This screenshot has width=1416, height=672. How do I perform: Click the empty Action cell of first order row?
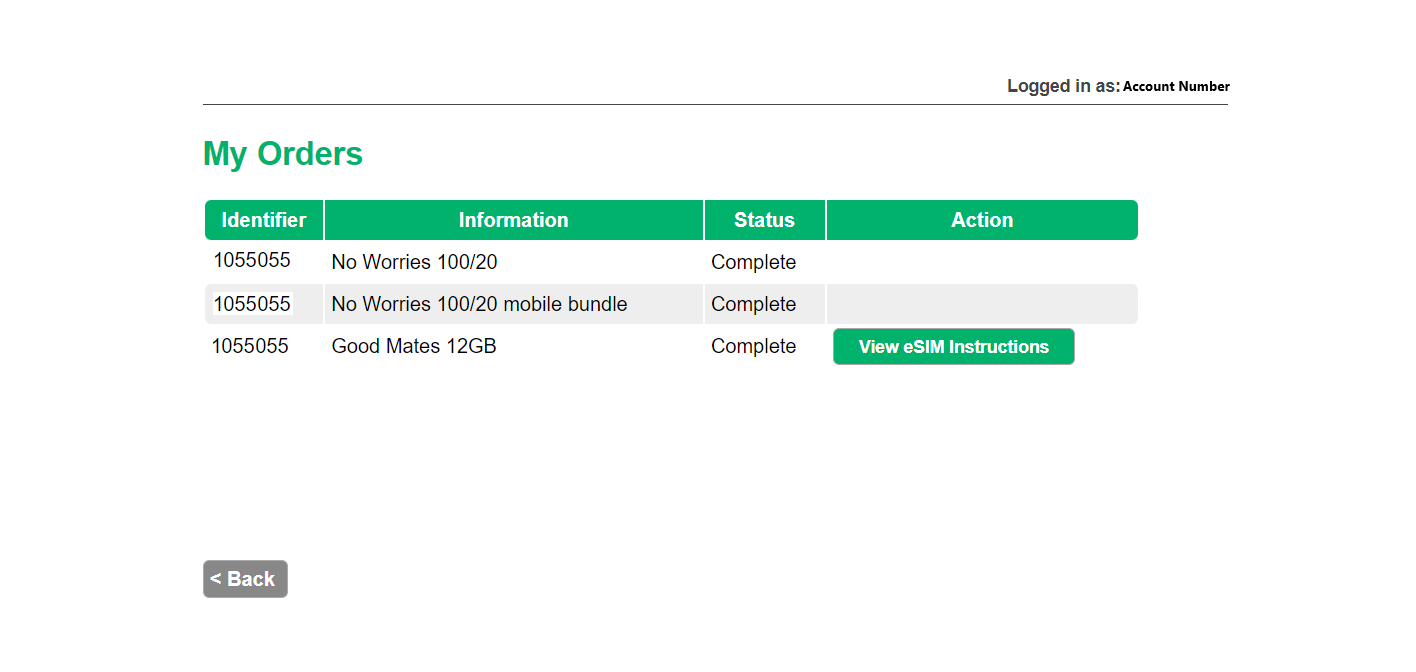(981, 263)
